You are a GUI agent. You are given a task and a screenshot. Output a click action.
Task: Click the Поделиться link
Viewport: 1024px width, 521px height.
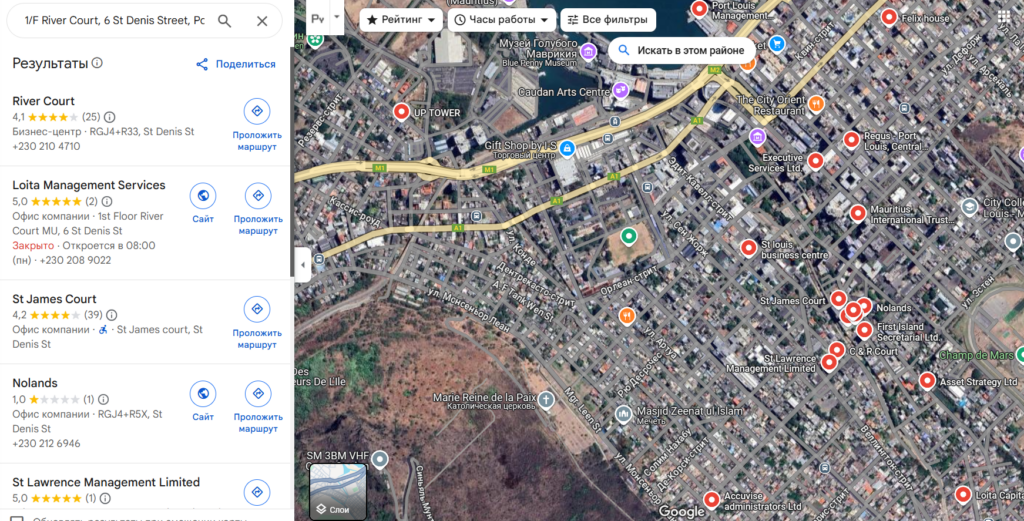point(236,64)
